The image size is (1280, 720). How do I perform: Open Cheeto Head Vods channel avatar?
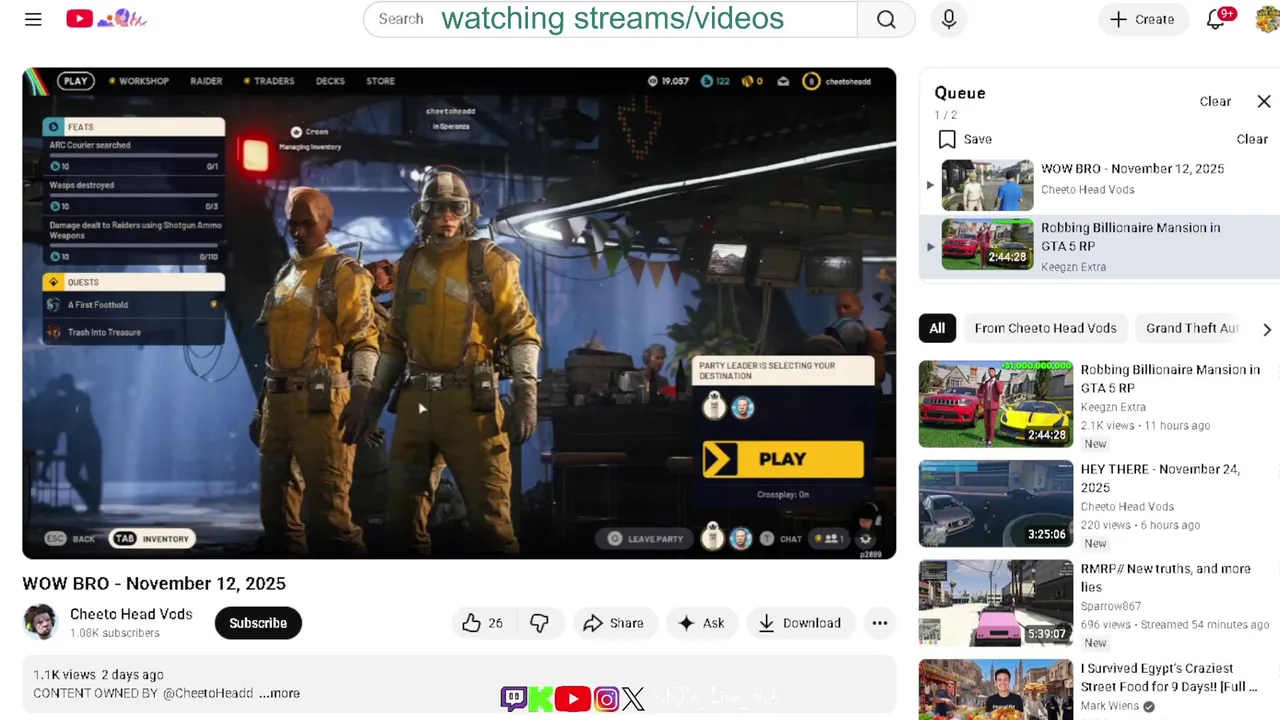pyautogui.click(x=41, y=622)
